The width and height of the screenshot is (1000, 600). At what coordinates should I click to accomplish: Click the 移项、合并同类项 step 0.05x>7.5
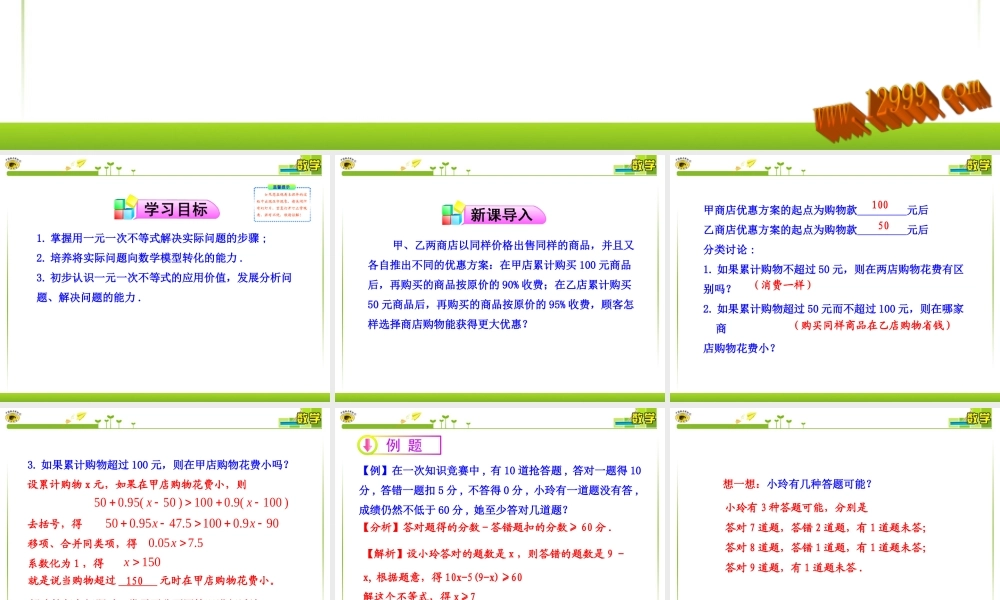[x=115, y=543]
